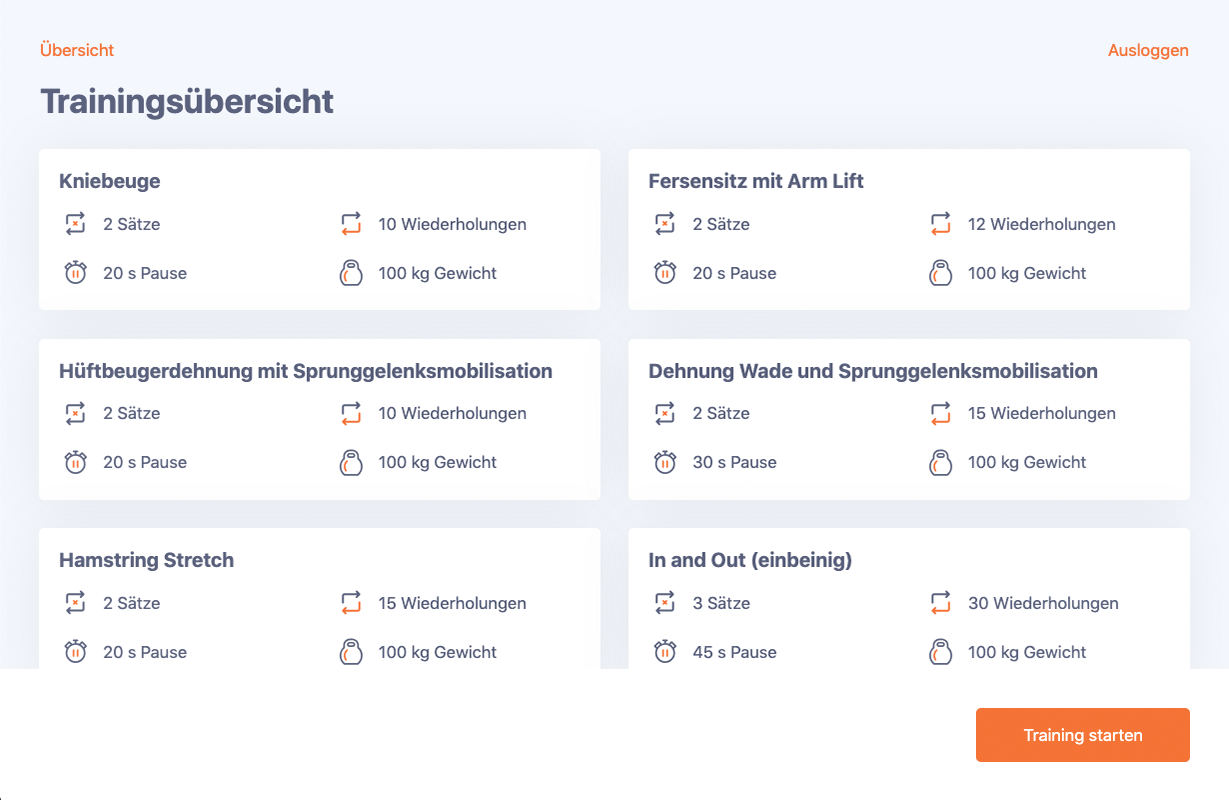Click the Trainingsübersicht page heading
The height and width of the screenshot is (800, 1229).
point(187,102)
